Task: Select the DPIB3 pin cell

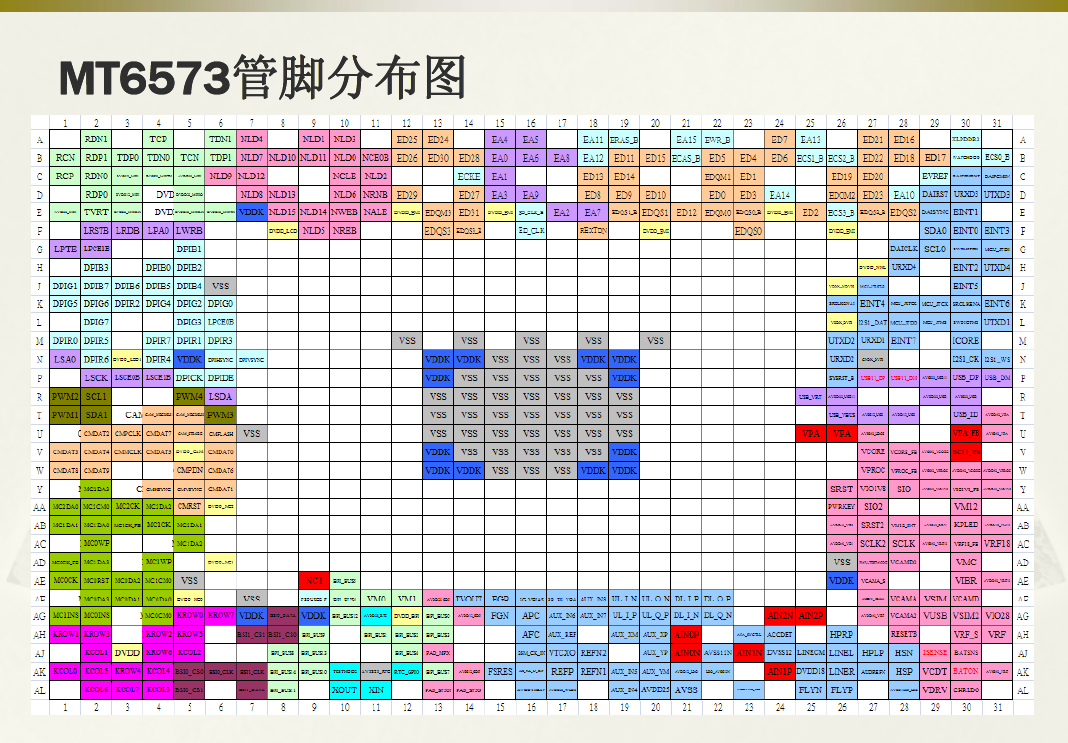Action: pyautogui.click(x=96, y=268)
